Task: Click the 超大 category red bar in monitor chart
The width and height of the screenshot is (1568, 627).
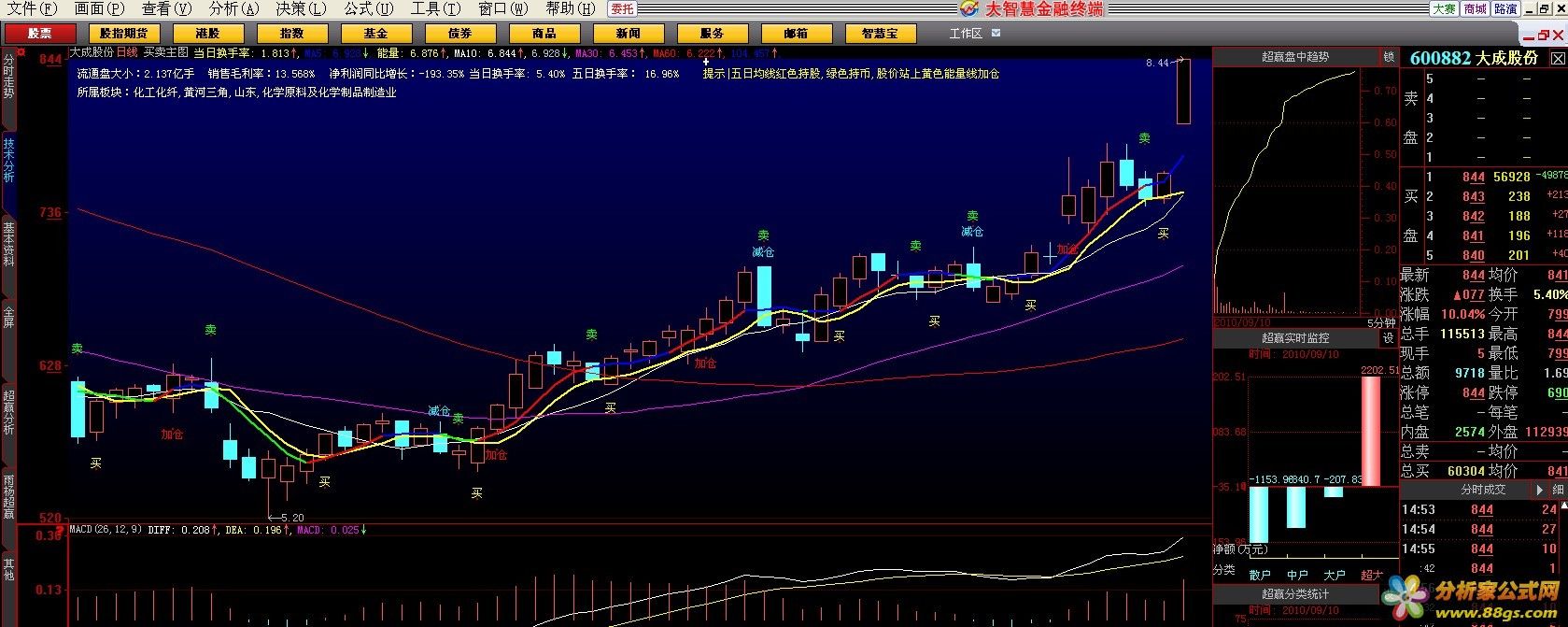Action: pyautogui.click(x=1370, y=431)
